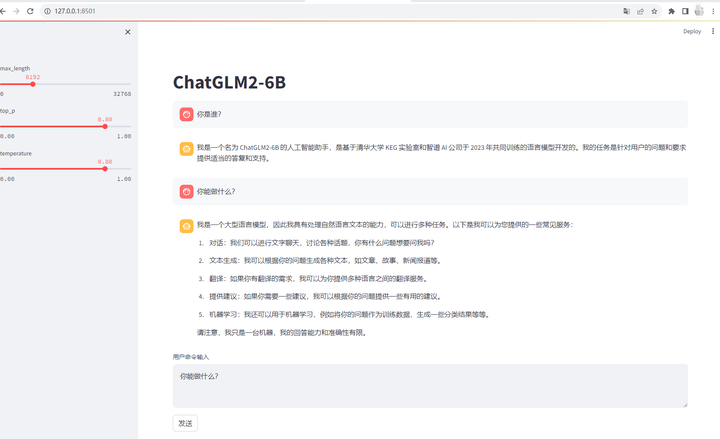This screenshot has width=720, height=439.
Task: Click the share page icon
Action: [x=640, y=11]
